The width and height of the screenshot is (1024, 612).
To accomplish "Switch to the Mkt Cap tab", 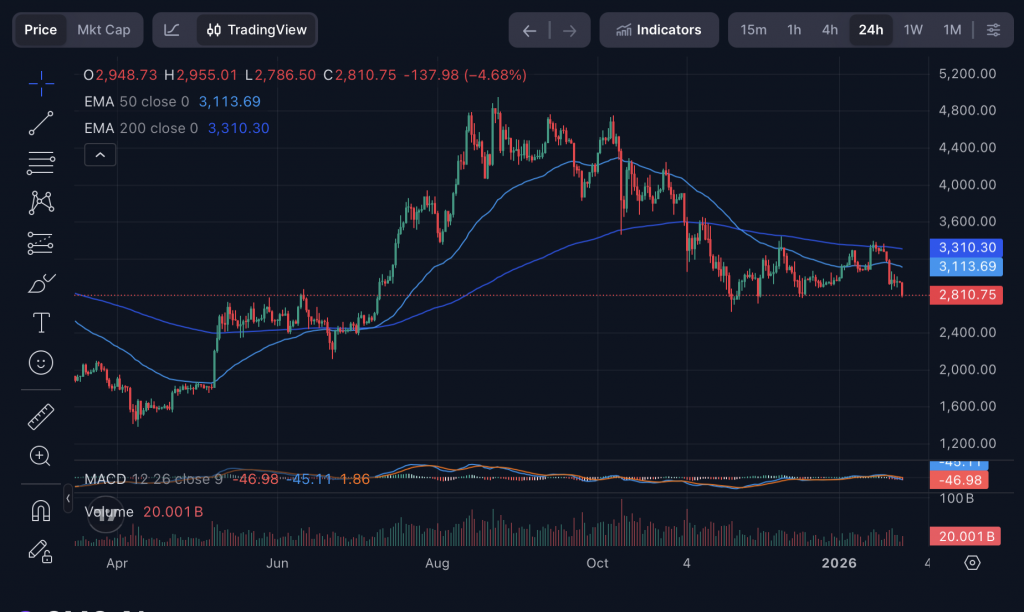I will [x=104, y=30].
